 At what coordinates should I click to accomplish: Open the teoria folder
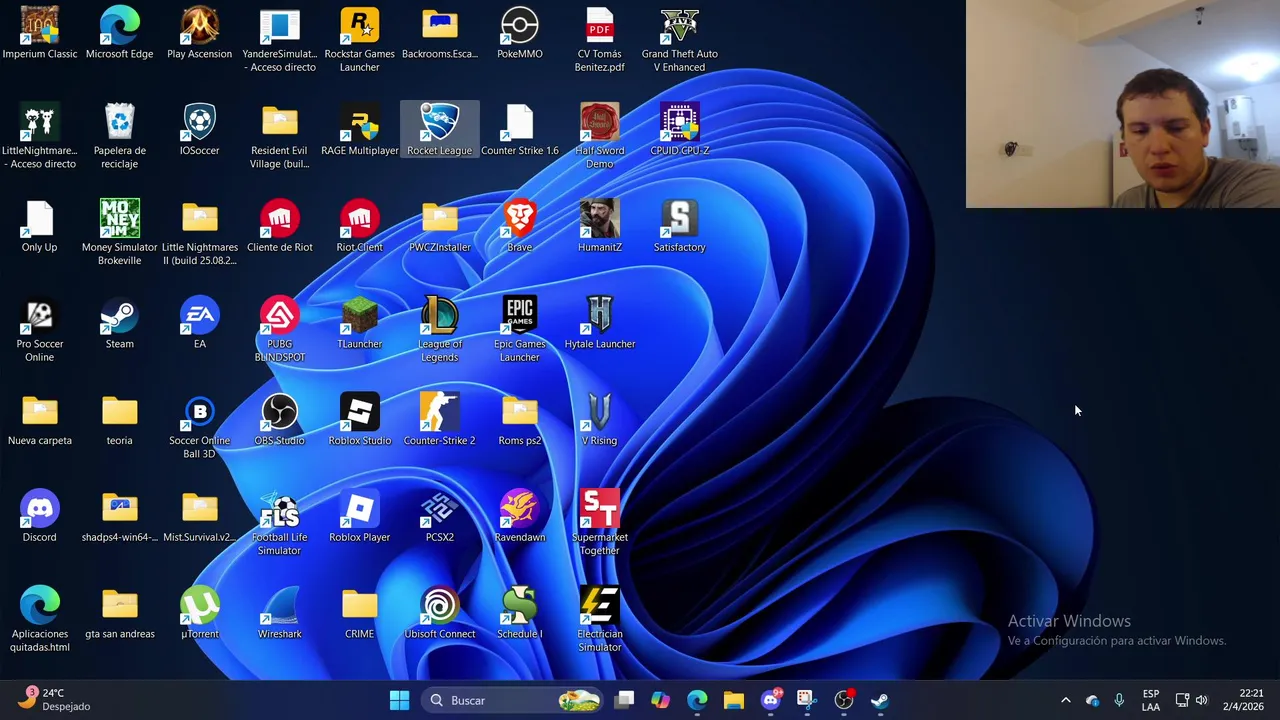pyautogui.click(x=120, y=419)
